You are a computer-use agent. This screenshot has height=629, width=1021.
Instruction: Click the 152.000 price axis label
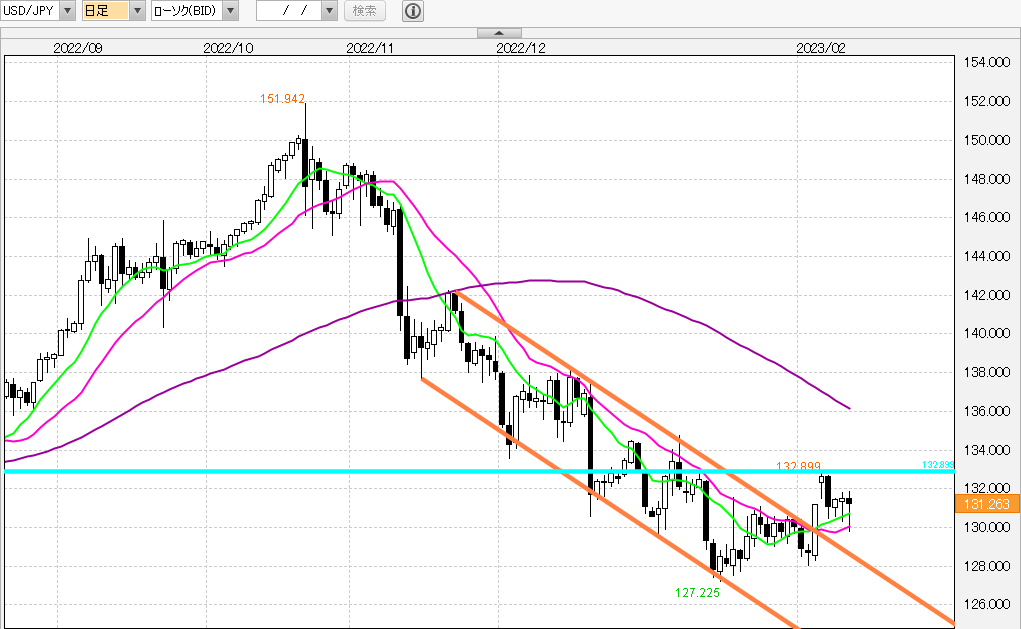(986, 101)
